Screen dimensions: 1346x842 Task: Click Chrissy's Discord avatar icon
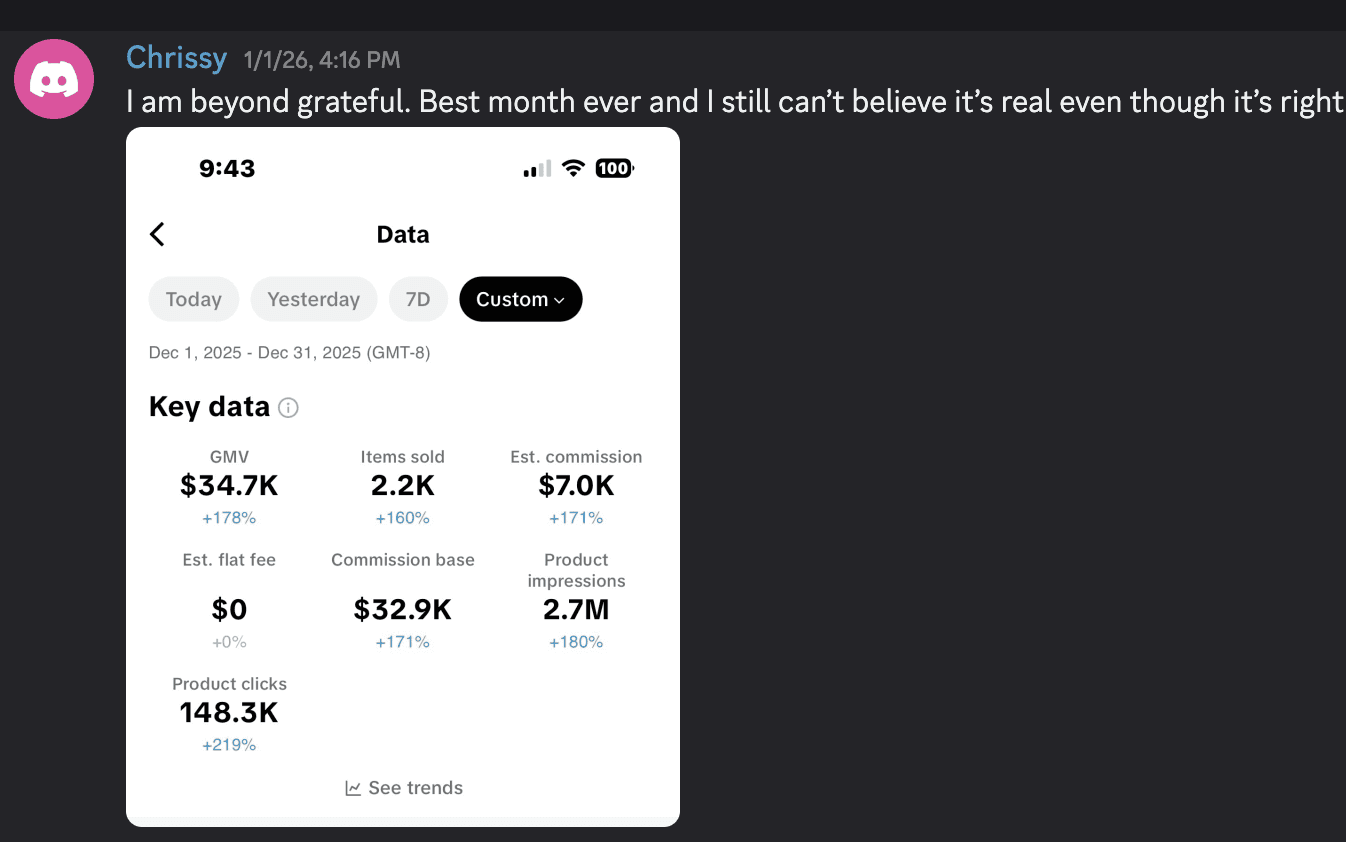coord(54,79)
